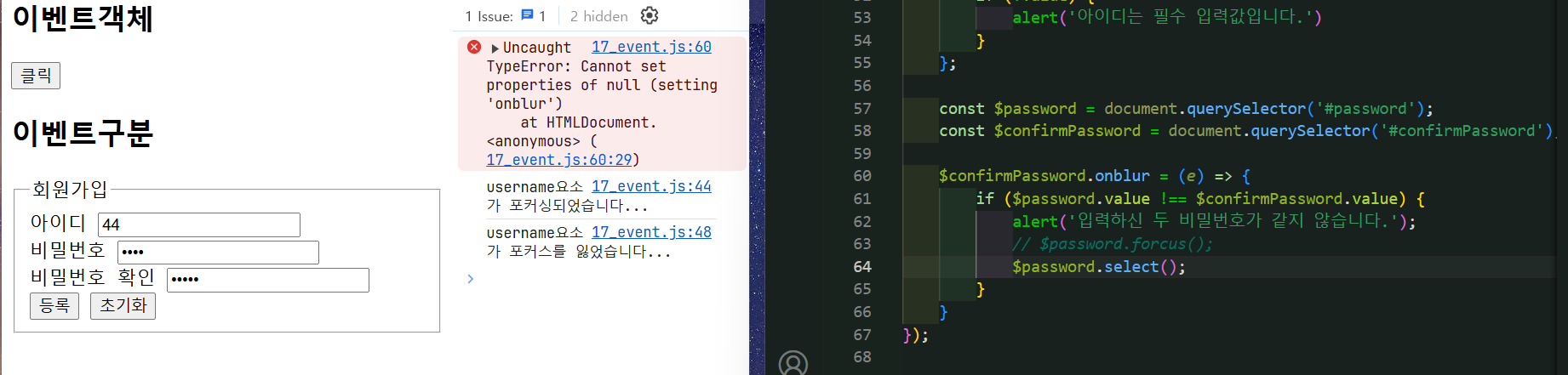Click the '1 Issue:' label
The height and width of the screenshot is (375, 1568).
tap(489, 16)
